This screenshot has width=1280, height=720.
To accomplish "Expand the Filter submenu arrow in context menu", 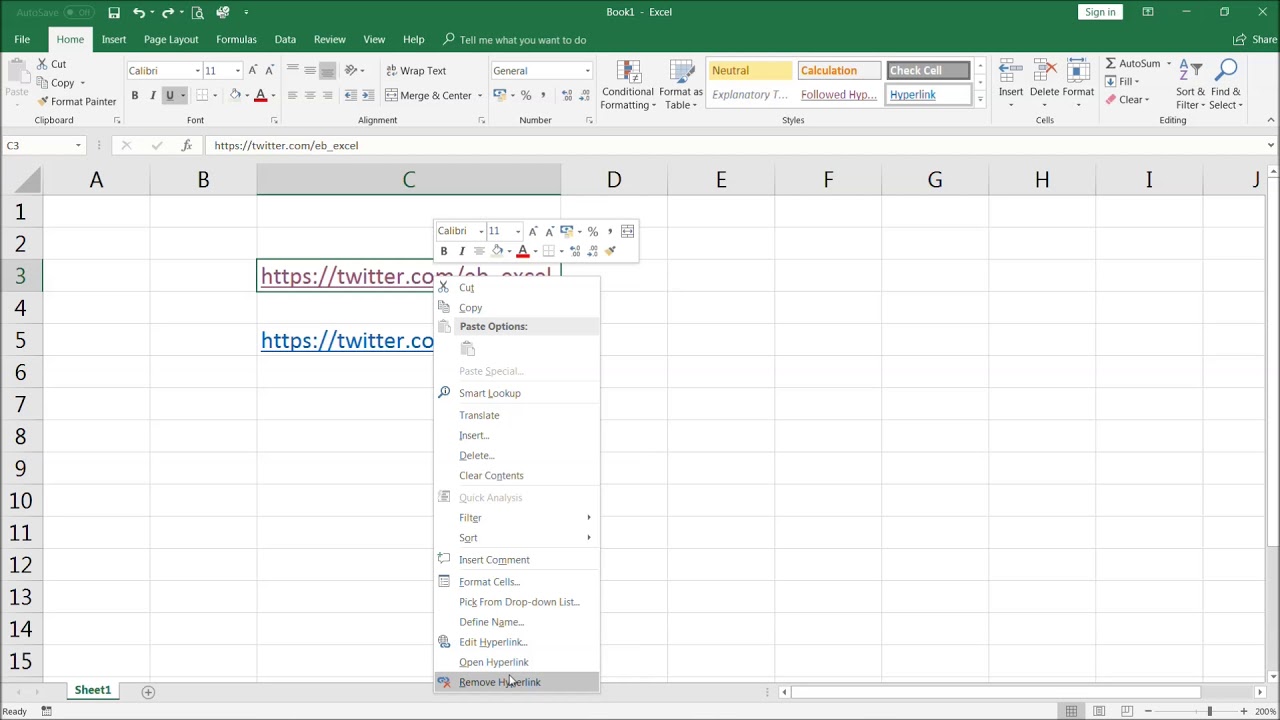I will tap(588, 518).
